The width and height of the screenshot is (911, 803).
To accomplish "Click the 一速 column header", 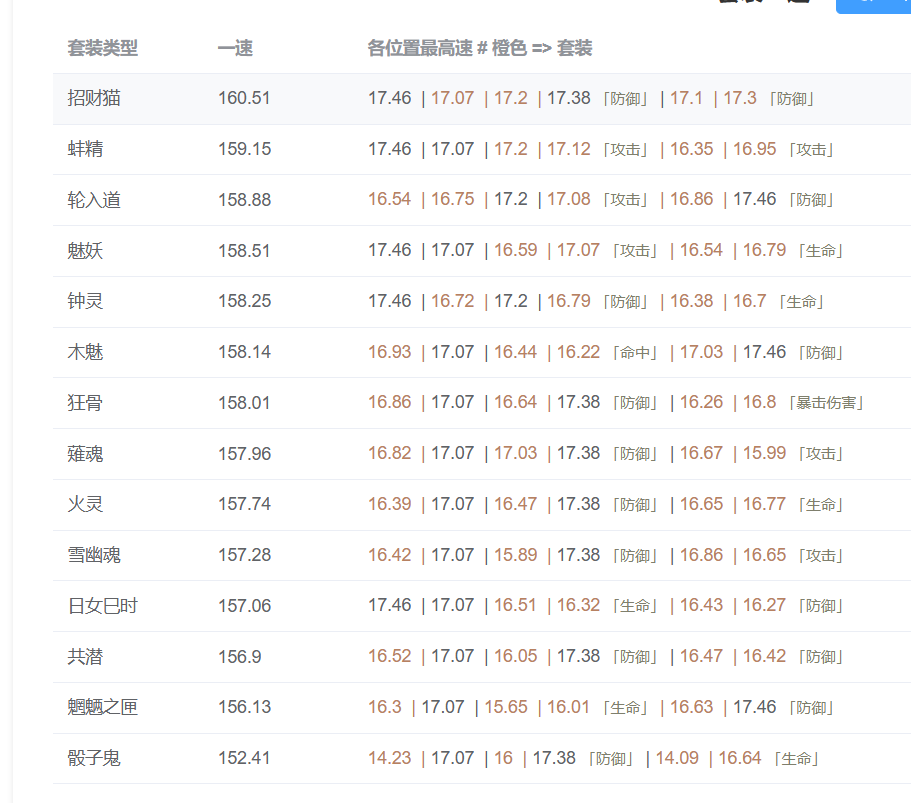I will pyautogui.click(x=235, y=48).
